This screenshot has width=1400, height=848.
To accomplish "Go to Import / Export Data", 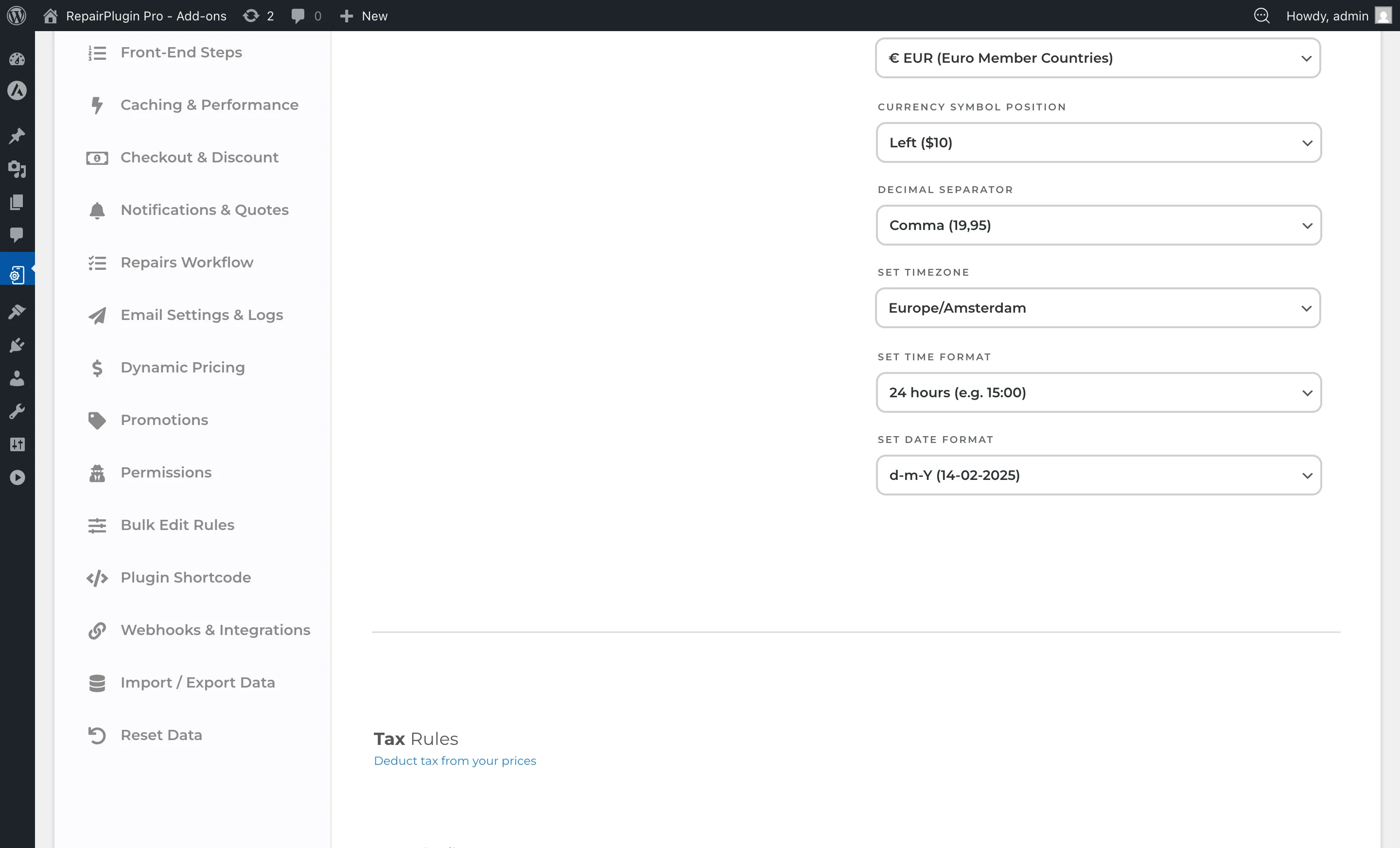I will tap(198, 683).
